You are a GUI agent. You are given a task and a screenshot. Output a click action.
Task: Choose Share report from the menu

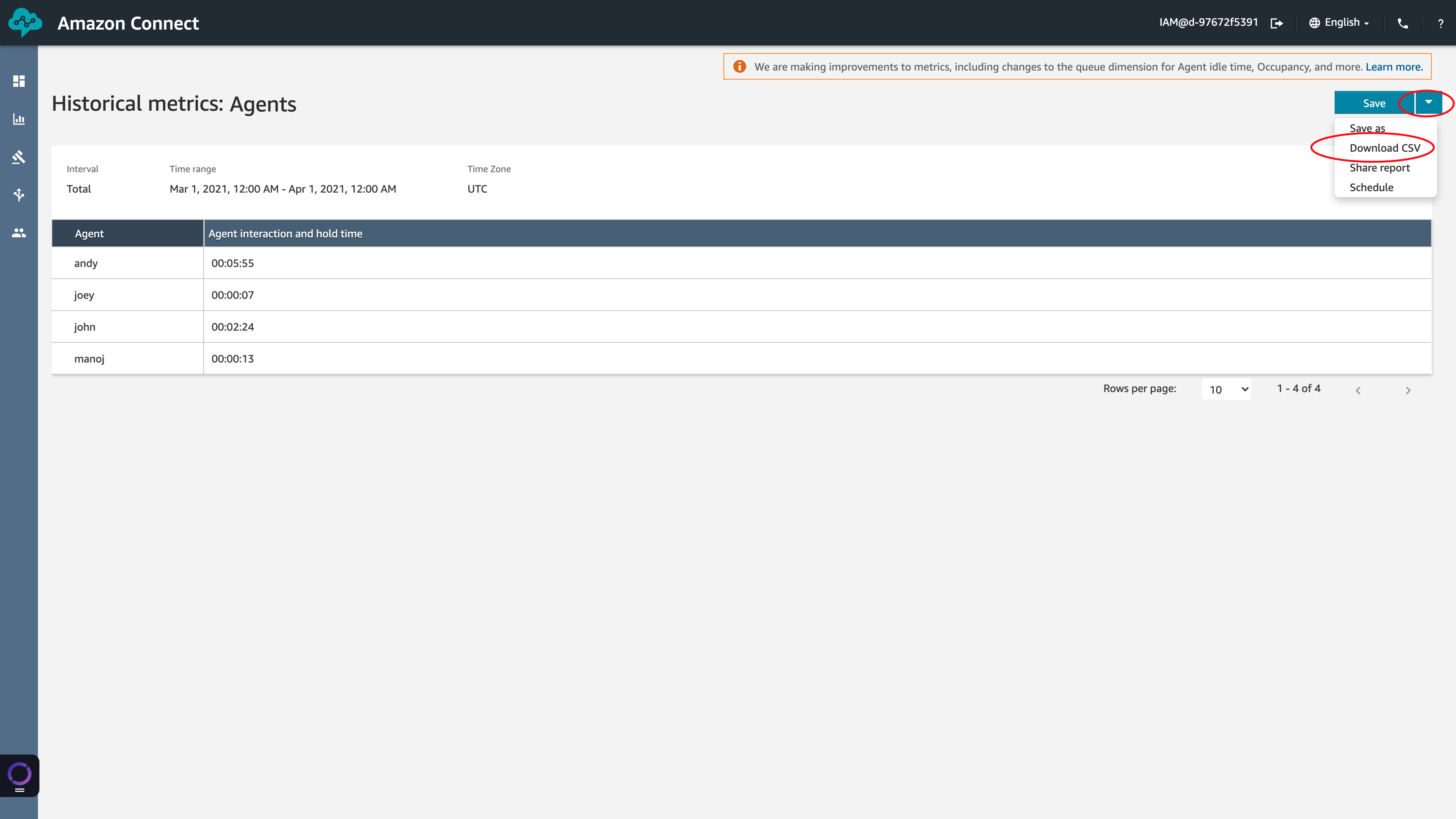click(1380, 168)
